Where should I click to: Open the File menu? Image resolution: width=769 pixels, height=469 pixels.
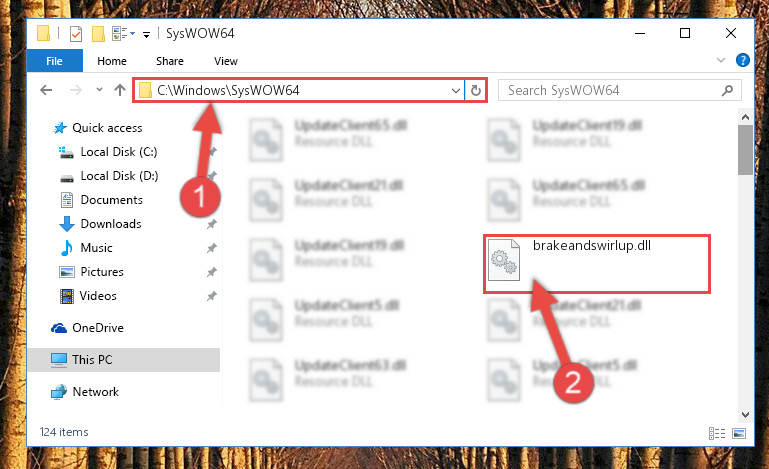click(x=54, y=61)
